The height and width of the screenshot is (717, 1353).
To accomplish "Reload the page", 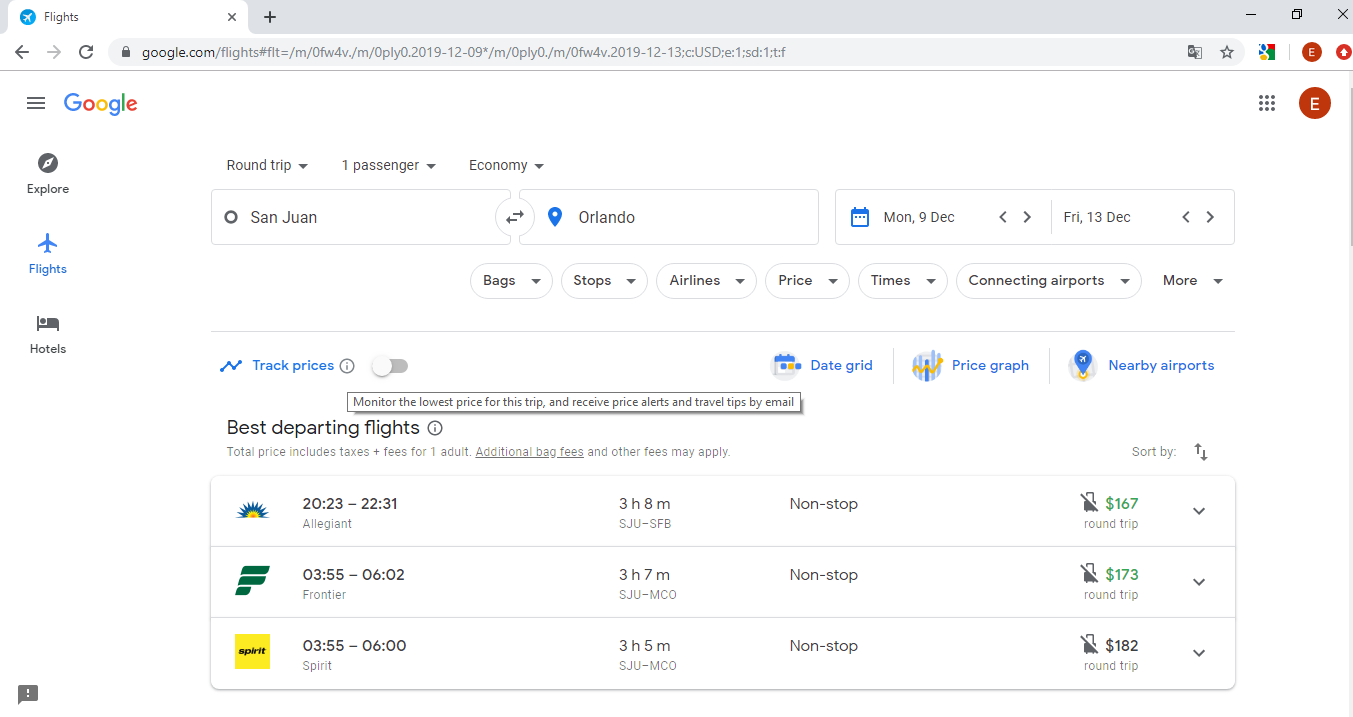I will tap(86, 52).
